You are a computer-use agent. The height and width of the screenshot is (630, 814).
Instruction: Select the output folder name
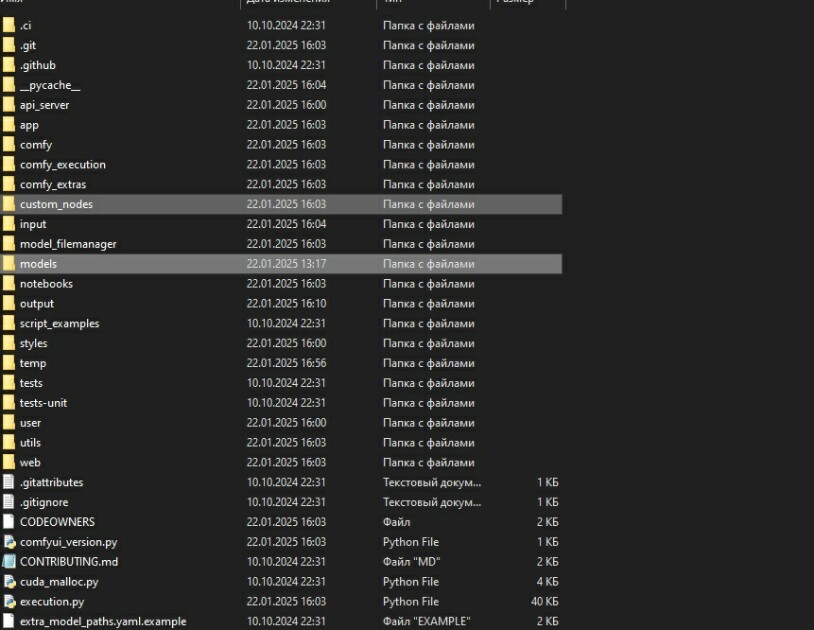click(37, 304)
